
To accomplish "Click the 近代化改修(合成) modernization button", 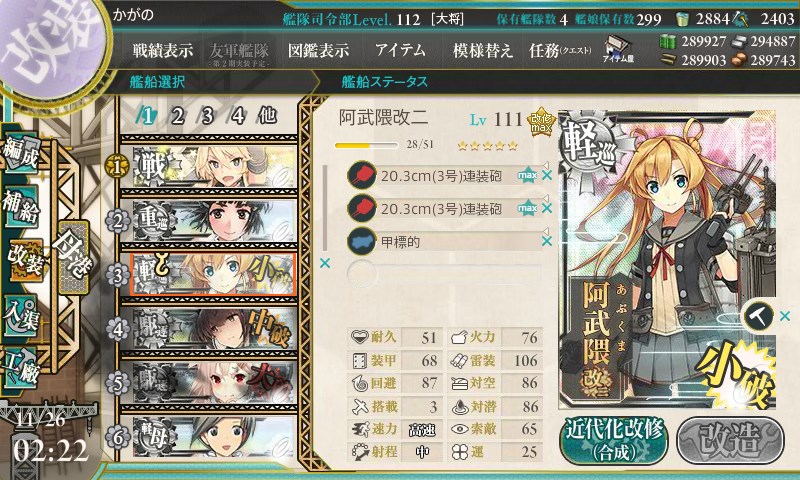I will point(614,440).
